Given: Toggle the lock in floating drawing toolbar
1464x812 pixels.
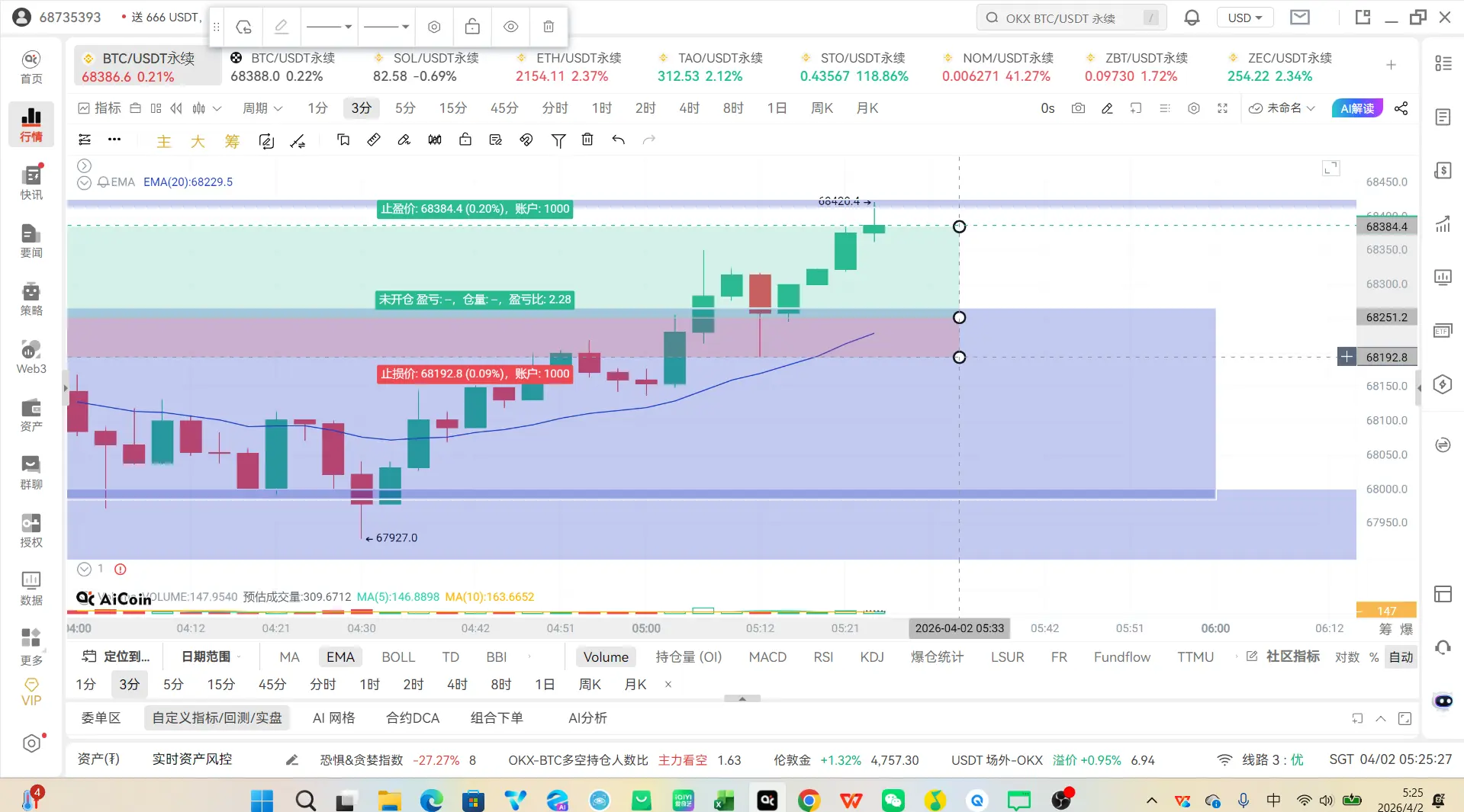Looking at the screenshot, I should (x=472, y=27).
